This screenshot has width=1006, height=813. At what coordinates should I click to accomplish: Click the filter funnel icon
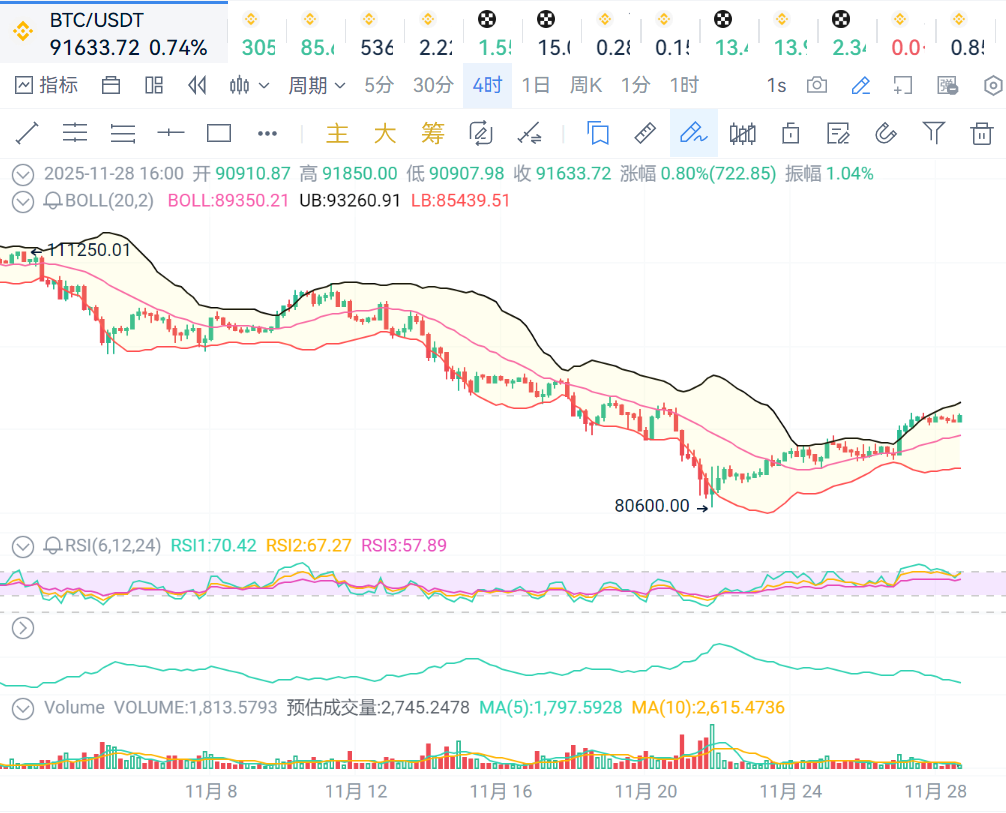(x=933, y=133)
